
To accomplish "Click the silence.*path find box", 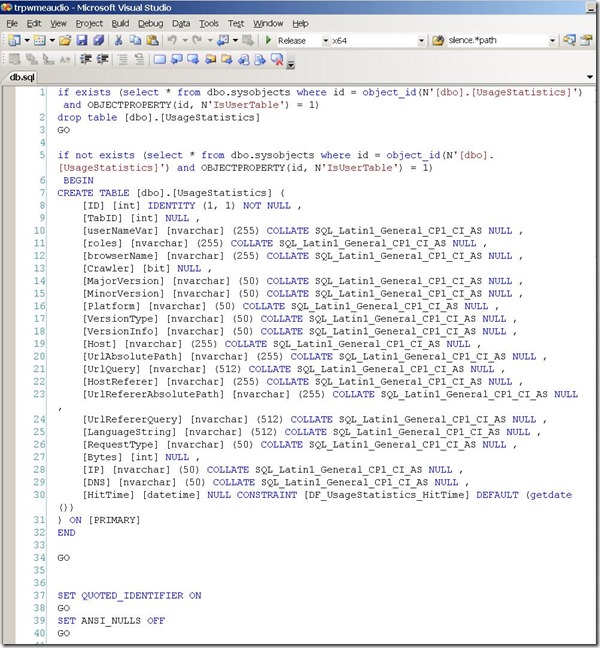I will pyautogui.click(x=498, y=40).
